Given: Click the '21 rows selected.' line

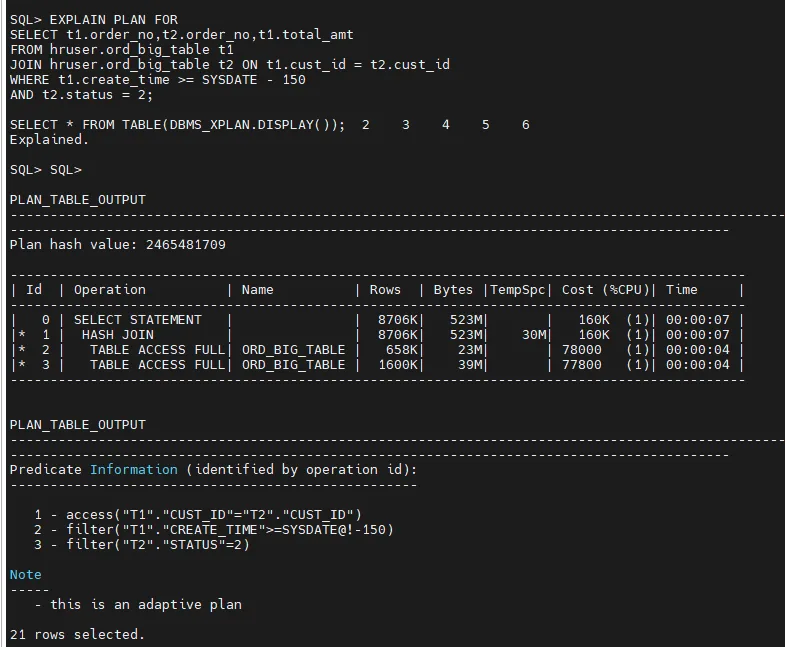Looking at the screenshot, I should click(x=77, y=634).
